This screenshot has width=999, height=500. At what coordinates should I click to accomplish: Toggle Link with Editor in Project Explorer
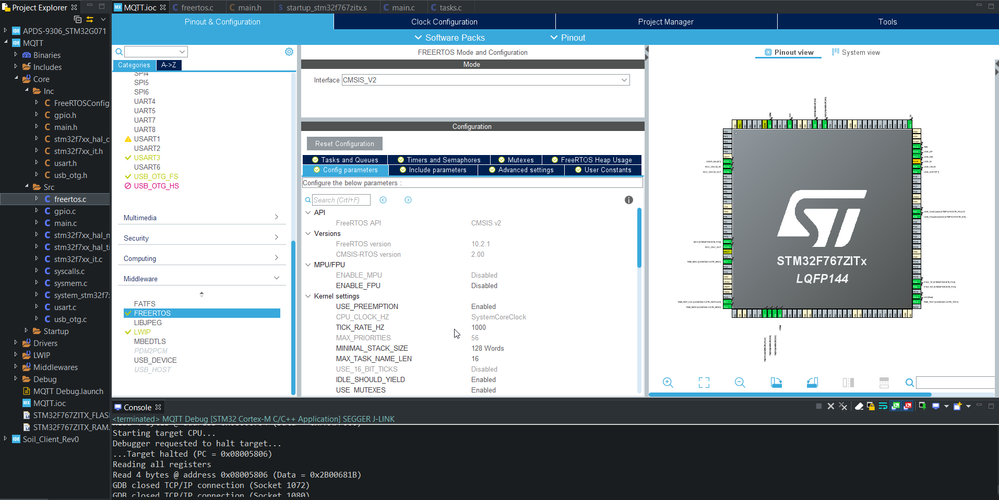point(90,20)
